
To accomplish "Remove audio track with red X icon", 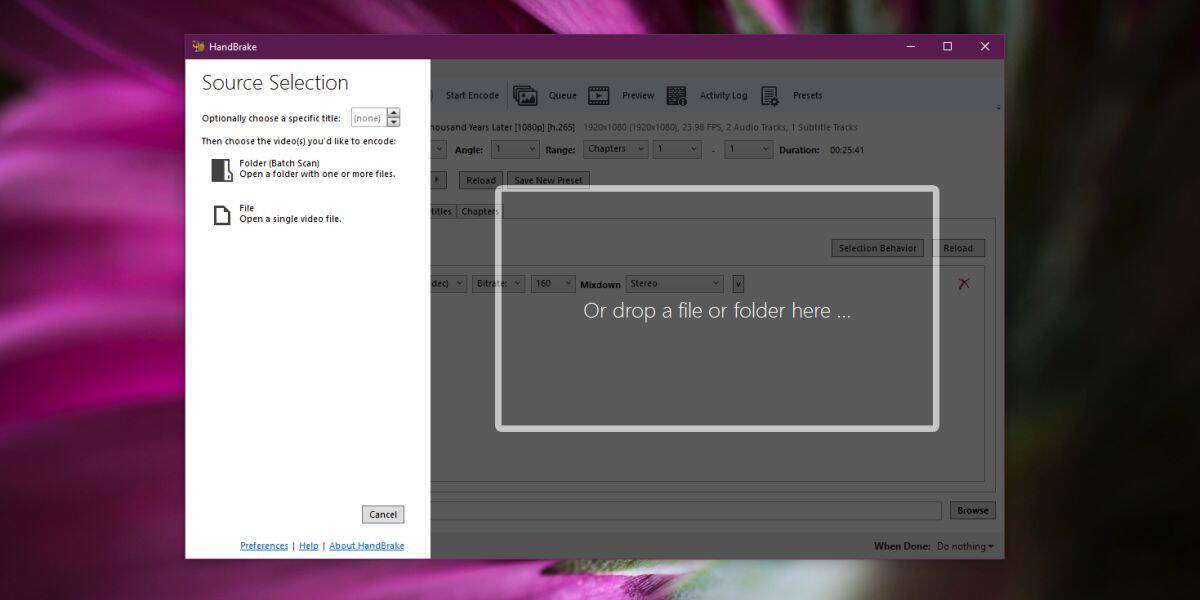I will pyautogui.click(x=963, y=283).
